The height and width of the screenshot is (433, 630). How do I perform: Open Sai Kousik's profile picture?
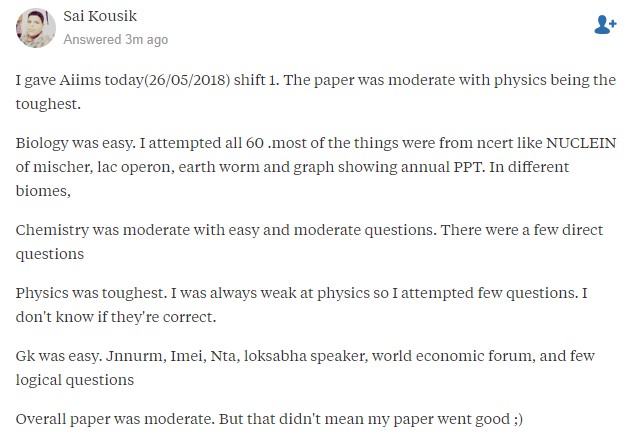[x=36, y=28]
